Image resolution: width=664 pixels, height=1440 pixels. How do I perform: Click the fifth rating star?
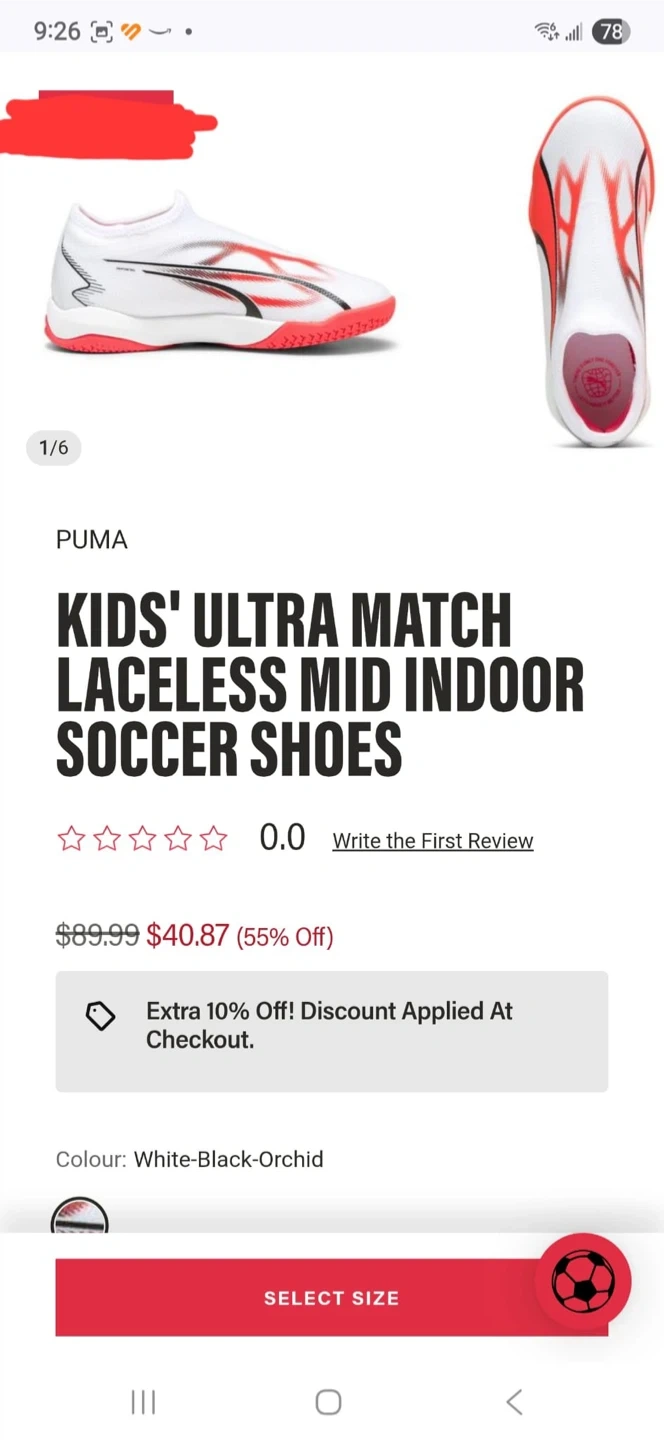tap(213, 838)
